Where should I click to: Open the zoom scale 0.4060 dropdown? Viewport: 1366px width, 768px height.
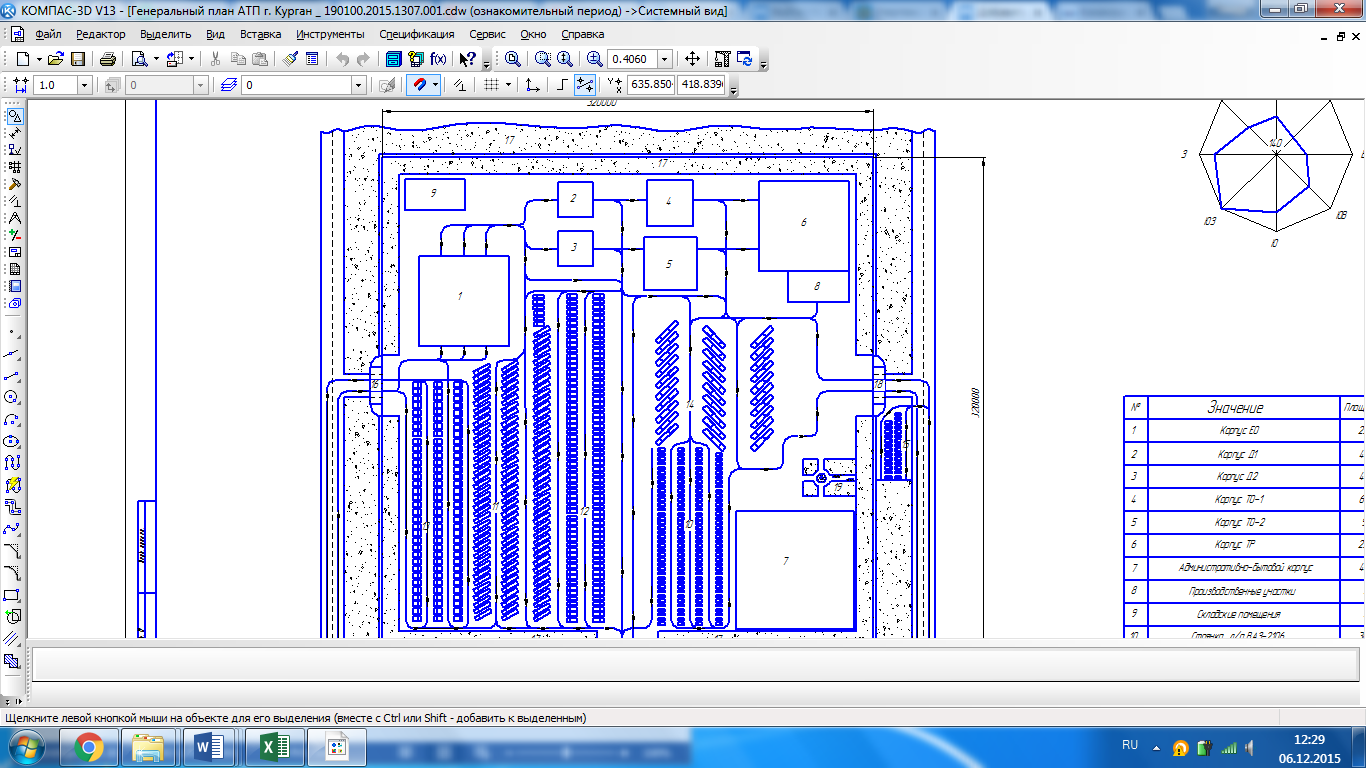pyautogui.click(x=664, y=59)
